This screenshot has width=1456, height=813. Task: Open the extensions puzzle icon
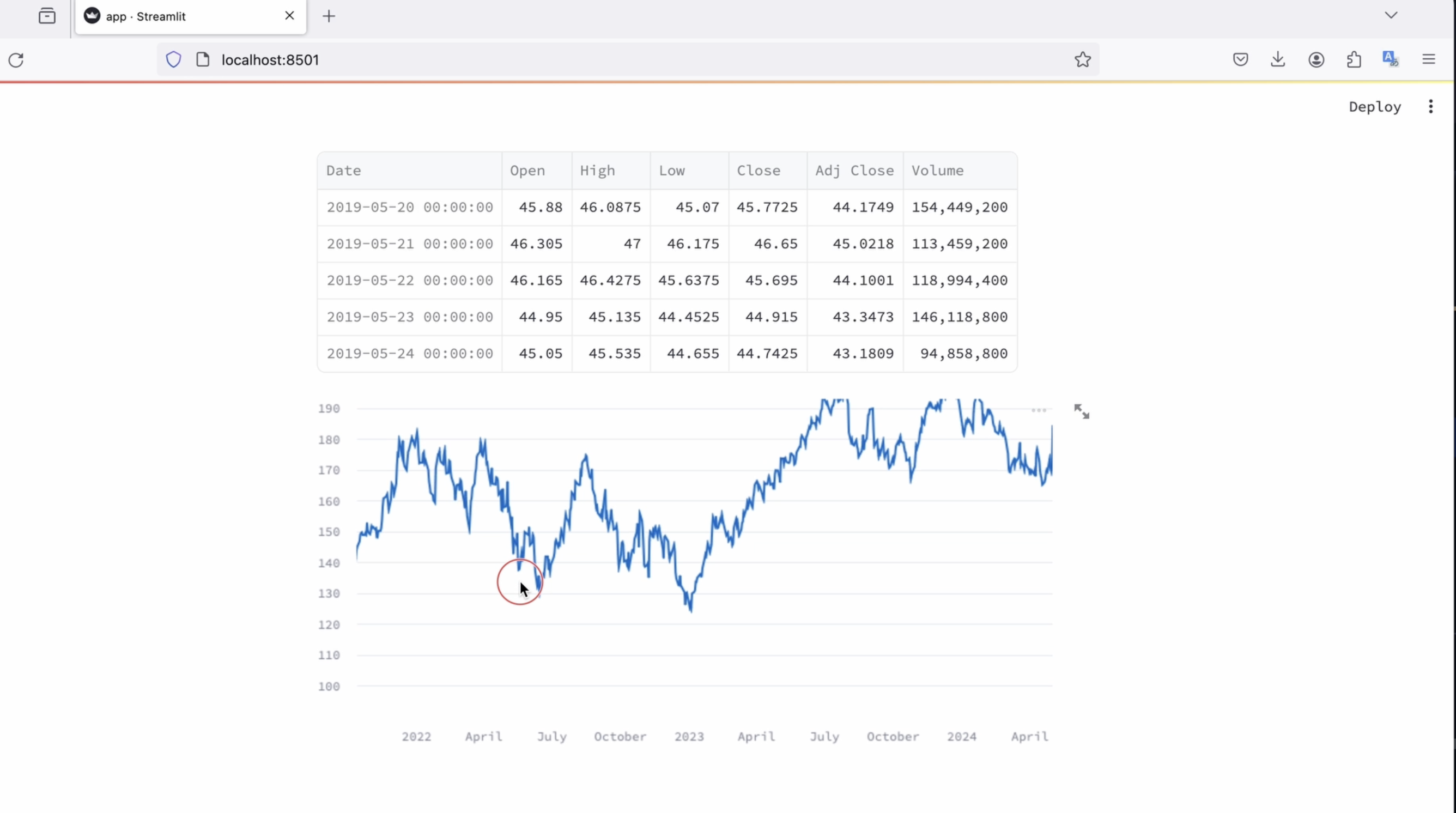point(1354,59)
